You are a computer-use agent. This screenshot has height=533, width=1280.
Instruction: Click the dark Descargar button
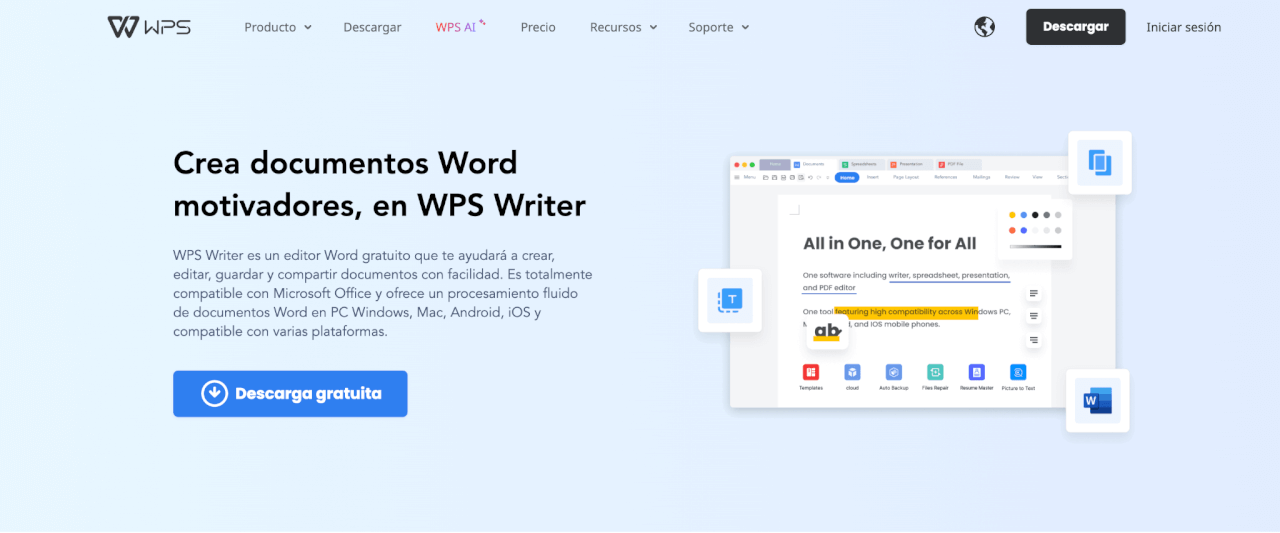click(1076, 27)
